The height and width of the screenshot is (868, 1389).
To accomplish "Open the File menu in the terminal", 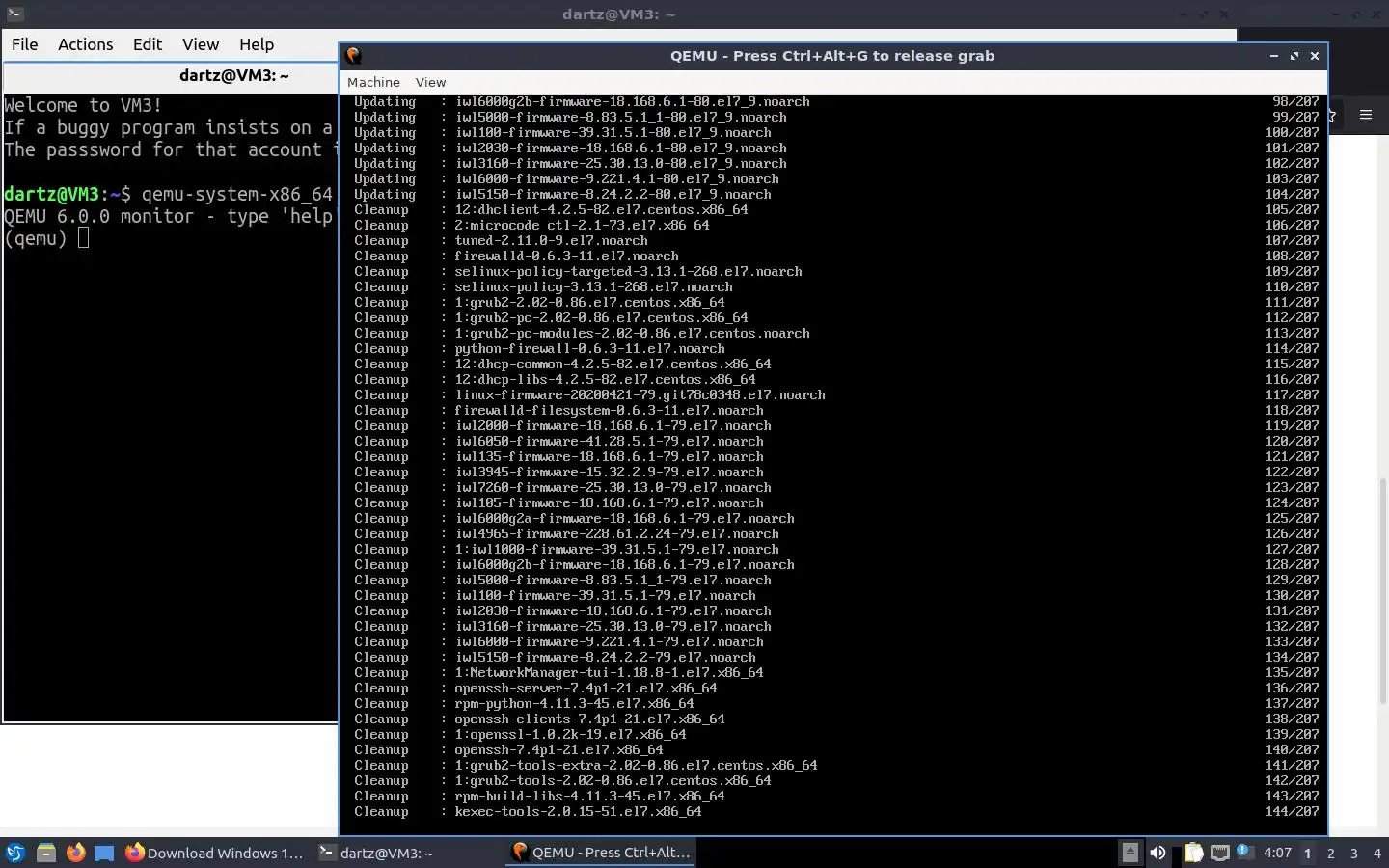I will coord(25,44).
